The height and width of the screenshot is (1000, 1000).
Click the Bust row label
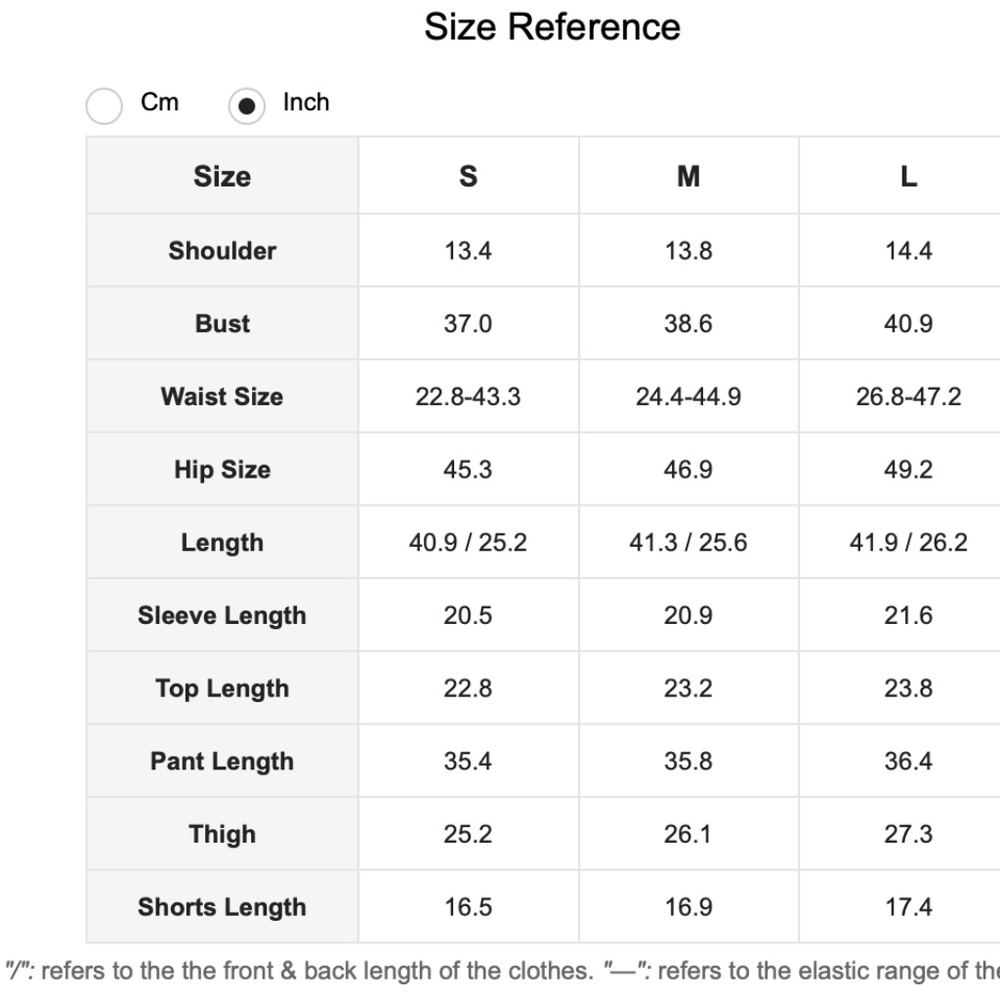point(222,323)
